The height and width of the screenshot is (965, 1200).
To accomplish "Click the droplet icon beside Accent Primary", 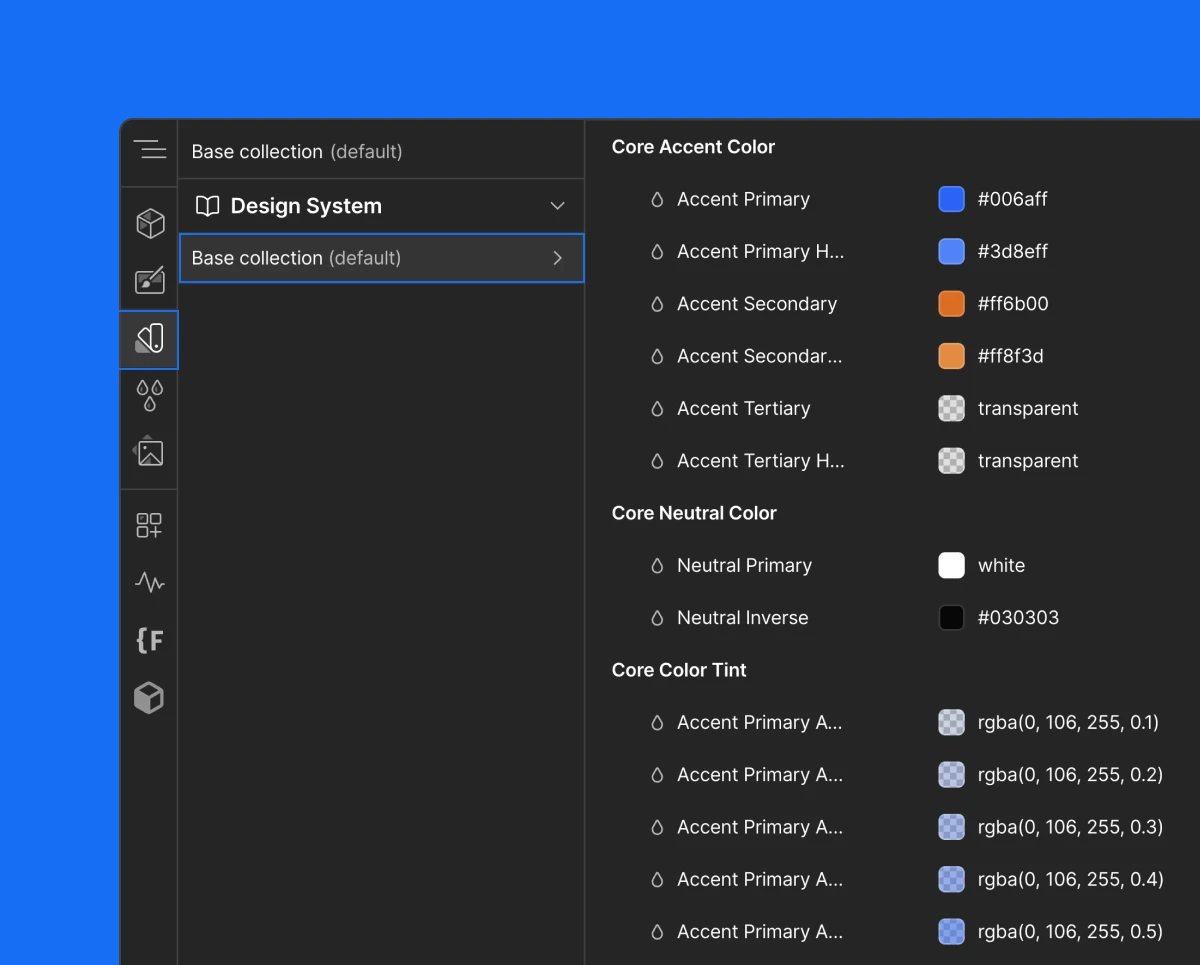I will pyautogui.click(x=657, y=199).
